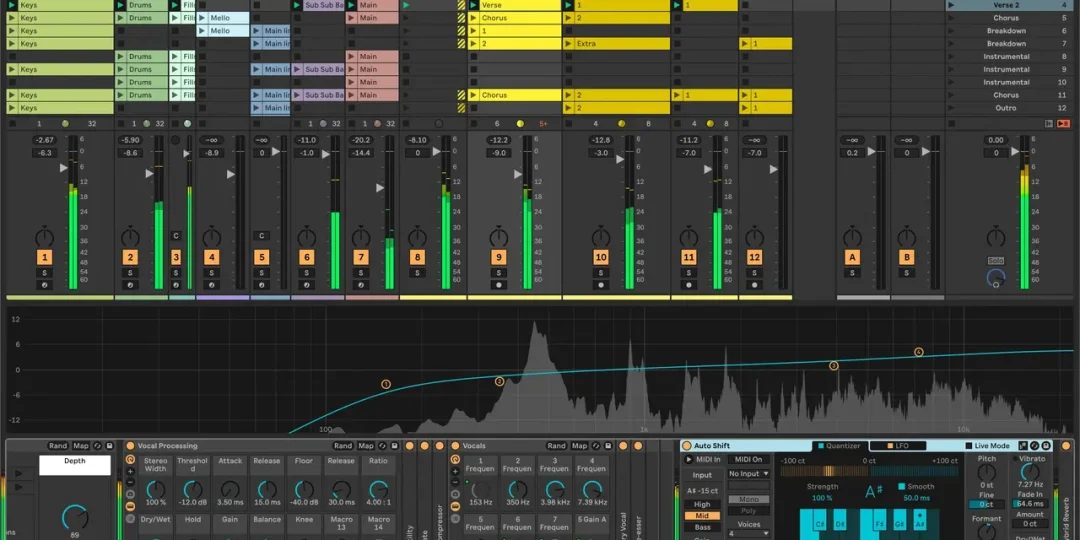The height and width of the screenshot is (540, 1080).
Task: Click the -2.67 peak level on track 1
Action: [x=45, y=141]
